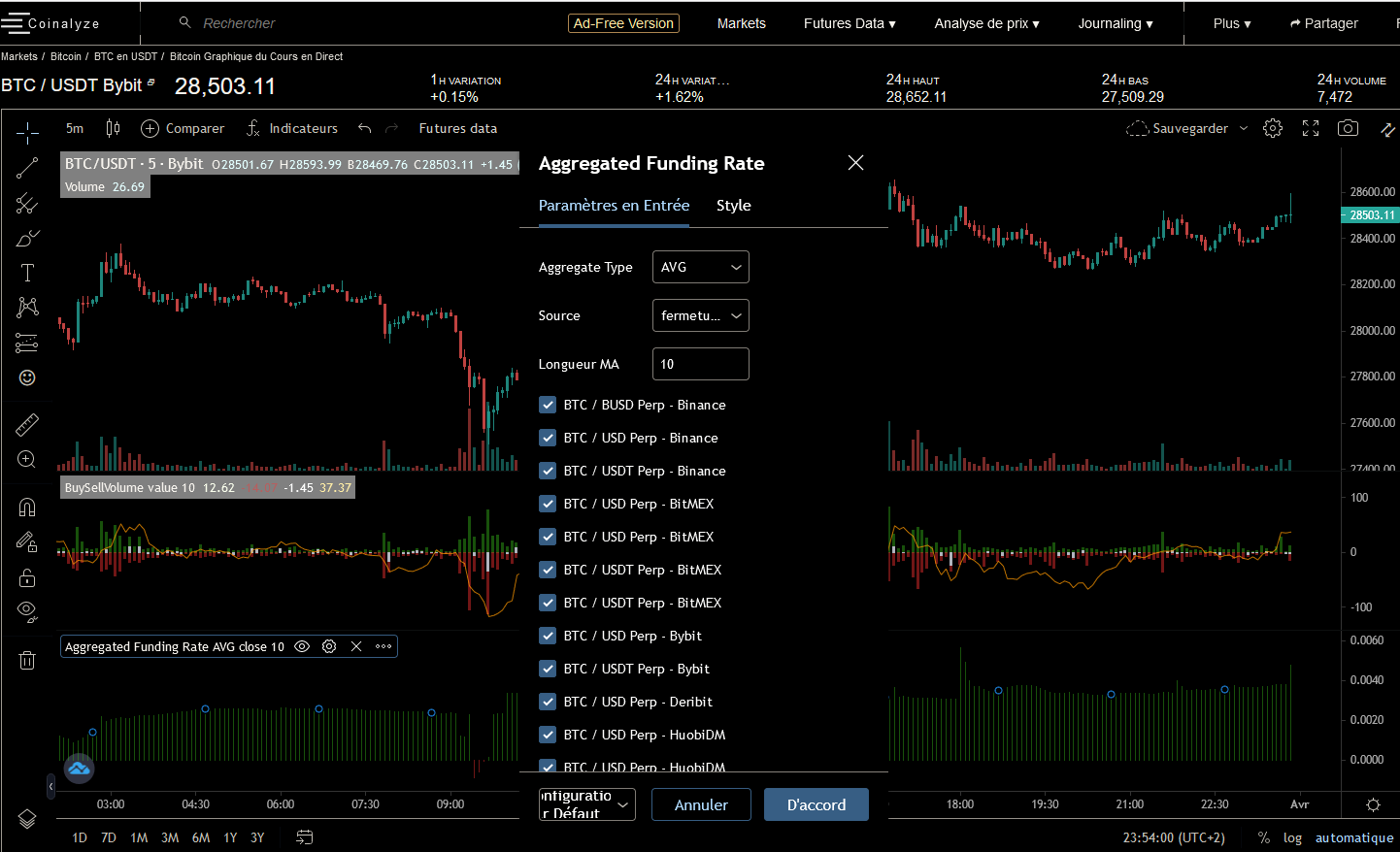Uncheck BTC / USDT Perp - Binance
Image resolution: width=1400 pixels, height=852 pixels.
point(548,471)
